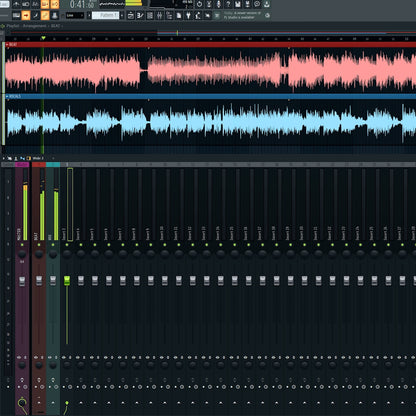This screenshot has height=416, width=416.
Task: Open mixer options menu arrow
Action: pos(4,158)
